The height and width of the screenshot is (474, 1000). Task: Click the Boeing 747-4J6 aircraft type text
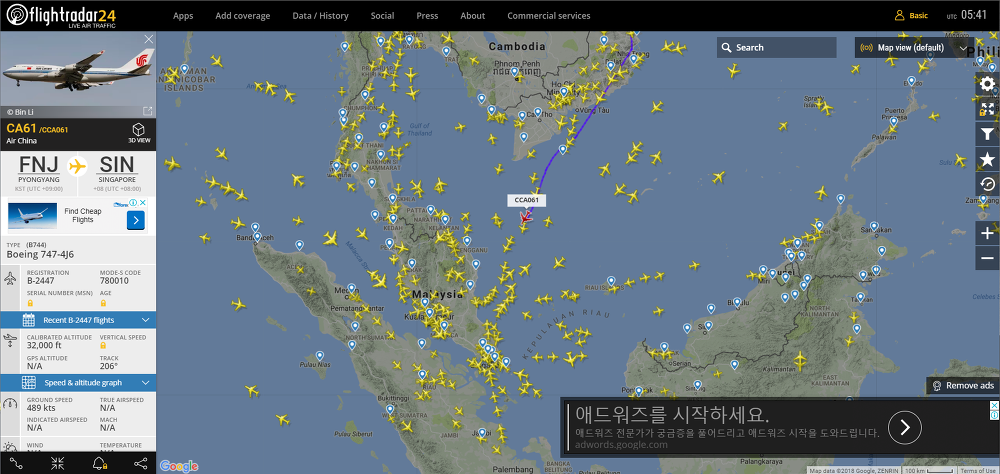[x=40, y=255]
